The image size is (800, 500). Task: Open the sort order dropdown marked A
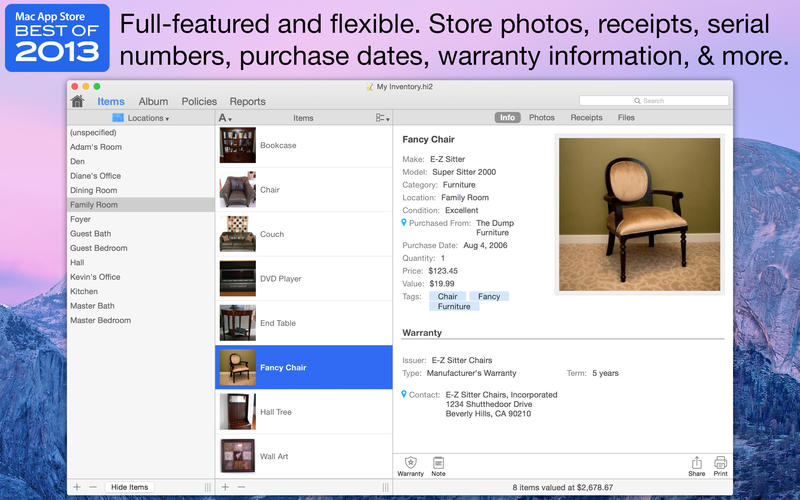tap(225, 118)
